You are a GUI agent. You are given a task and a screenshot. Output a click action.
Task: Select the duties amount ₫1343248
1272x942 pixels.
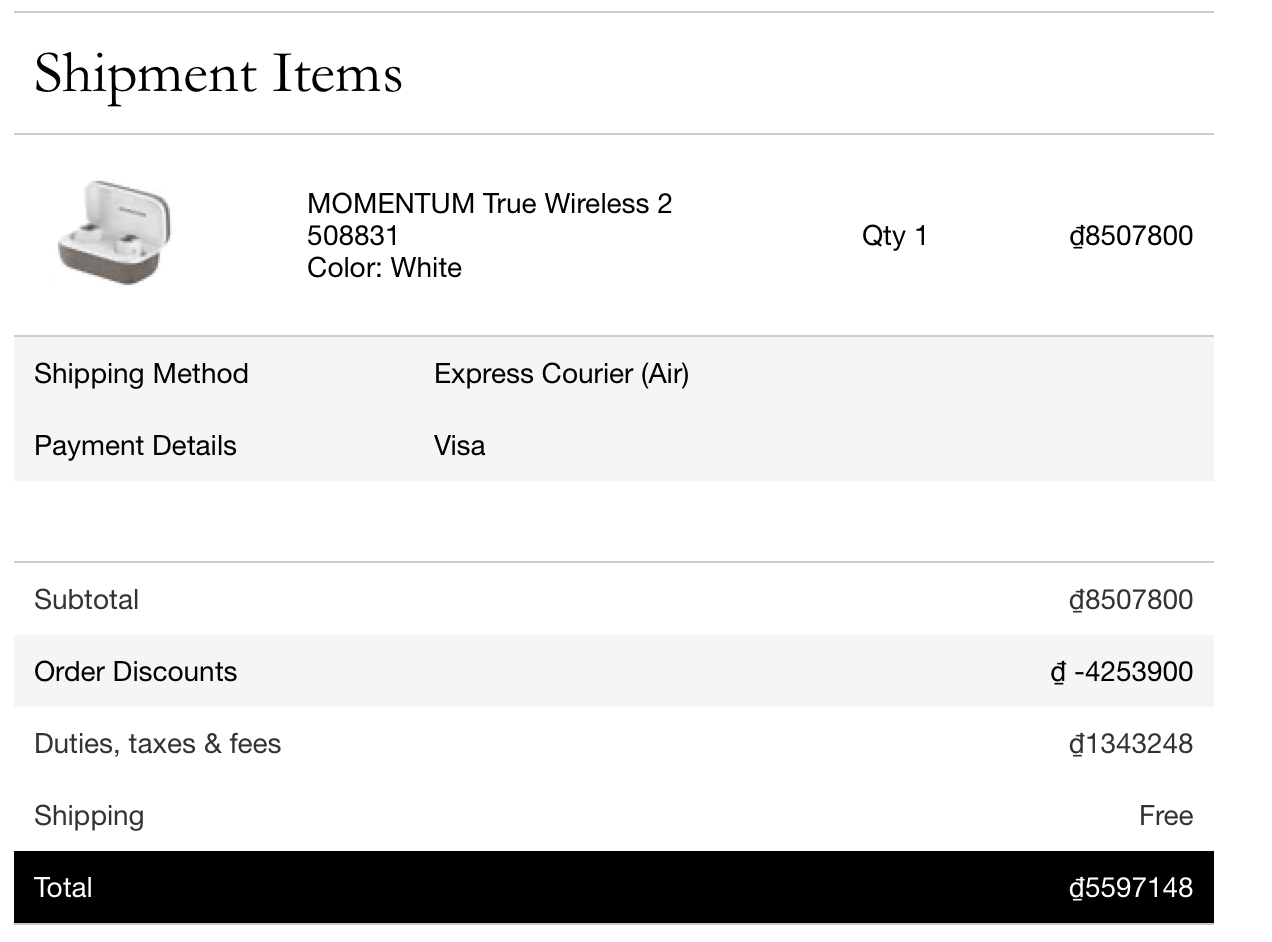[x=1130, y=744]
